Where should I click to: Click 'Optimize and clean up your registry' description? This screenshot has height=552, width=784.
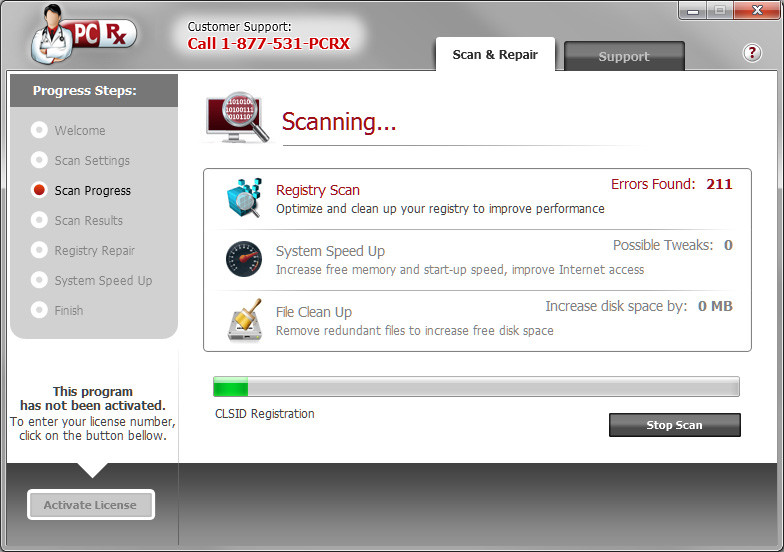click(x=440, y=208)
